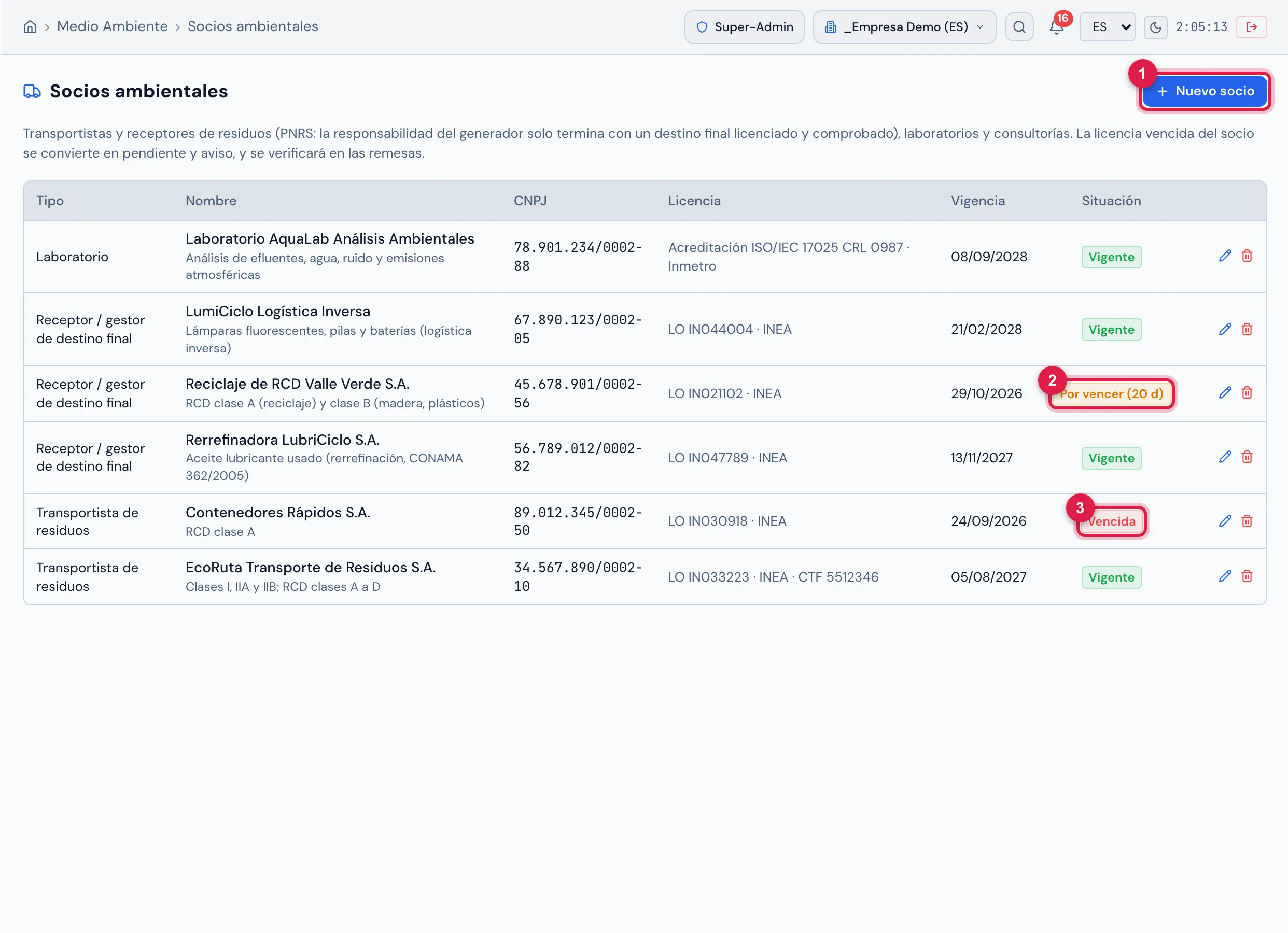Click CNPJ 45.678.901/0002-56
The width and height of the screenshot is (1288, 933).
pyautogui.click(x=578, y=393)
